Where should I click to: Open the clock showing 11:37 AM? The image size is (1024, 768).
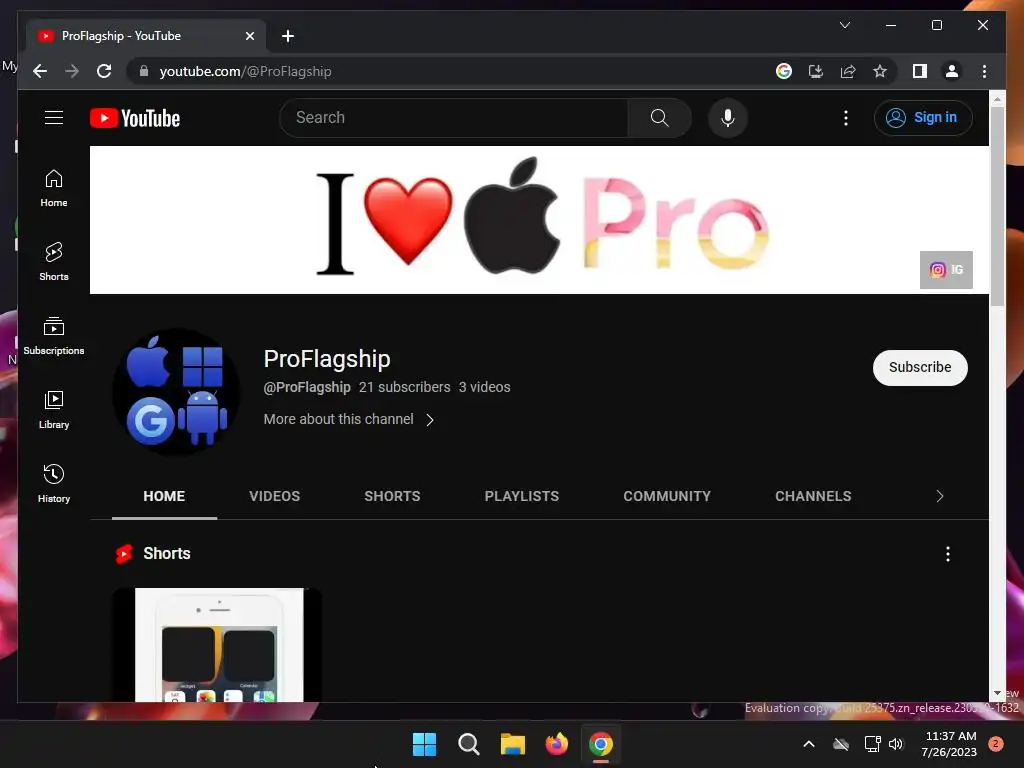click(x=950, y=744)
